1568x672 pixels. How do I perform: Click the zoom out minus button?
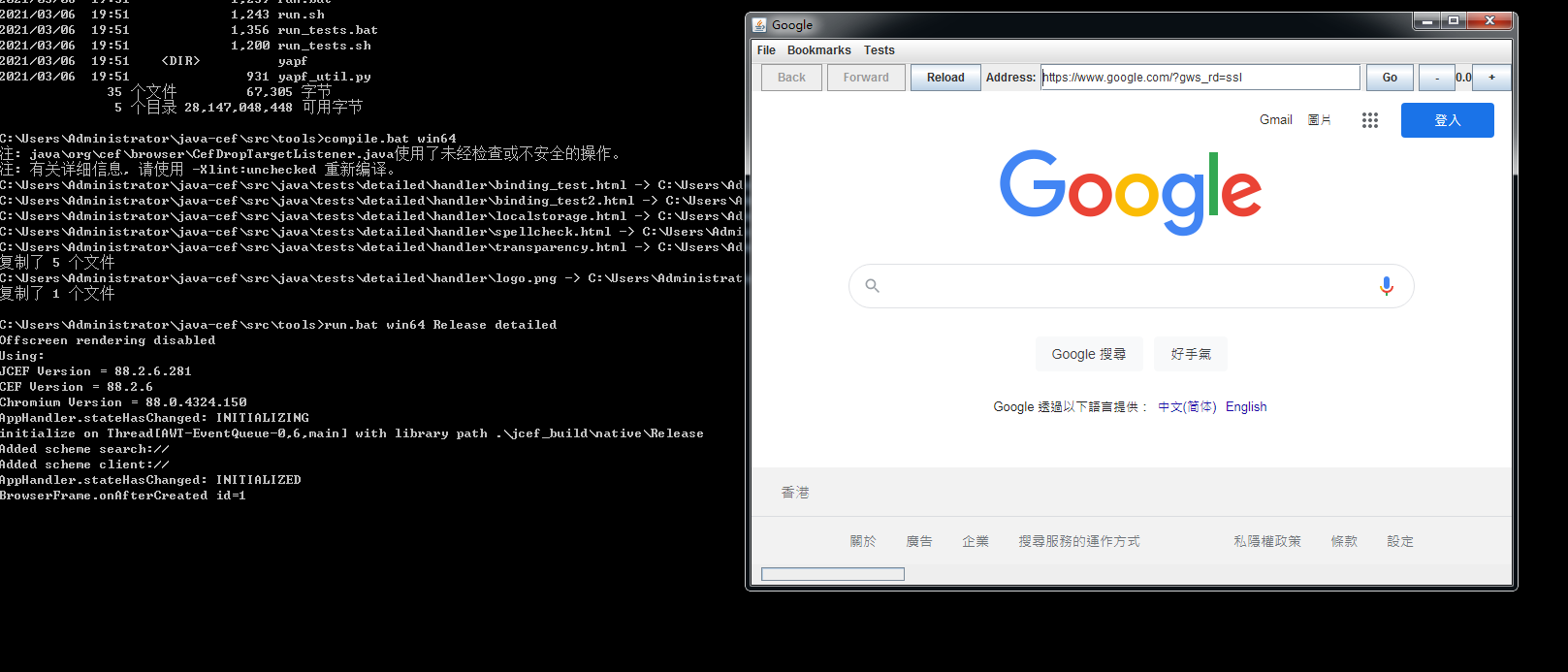[1436, 78]
